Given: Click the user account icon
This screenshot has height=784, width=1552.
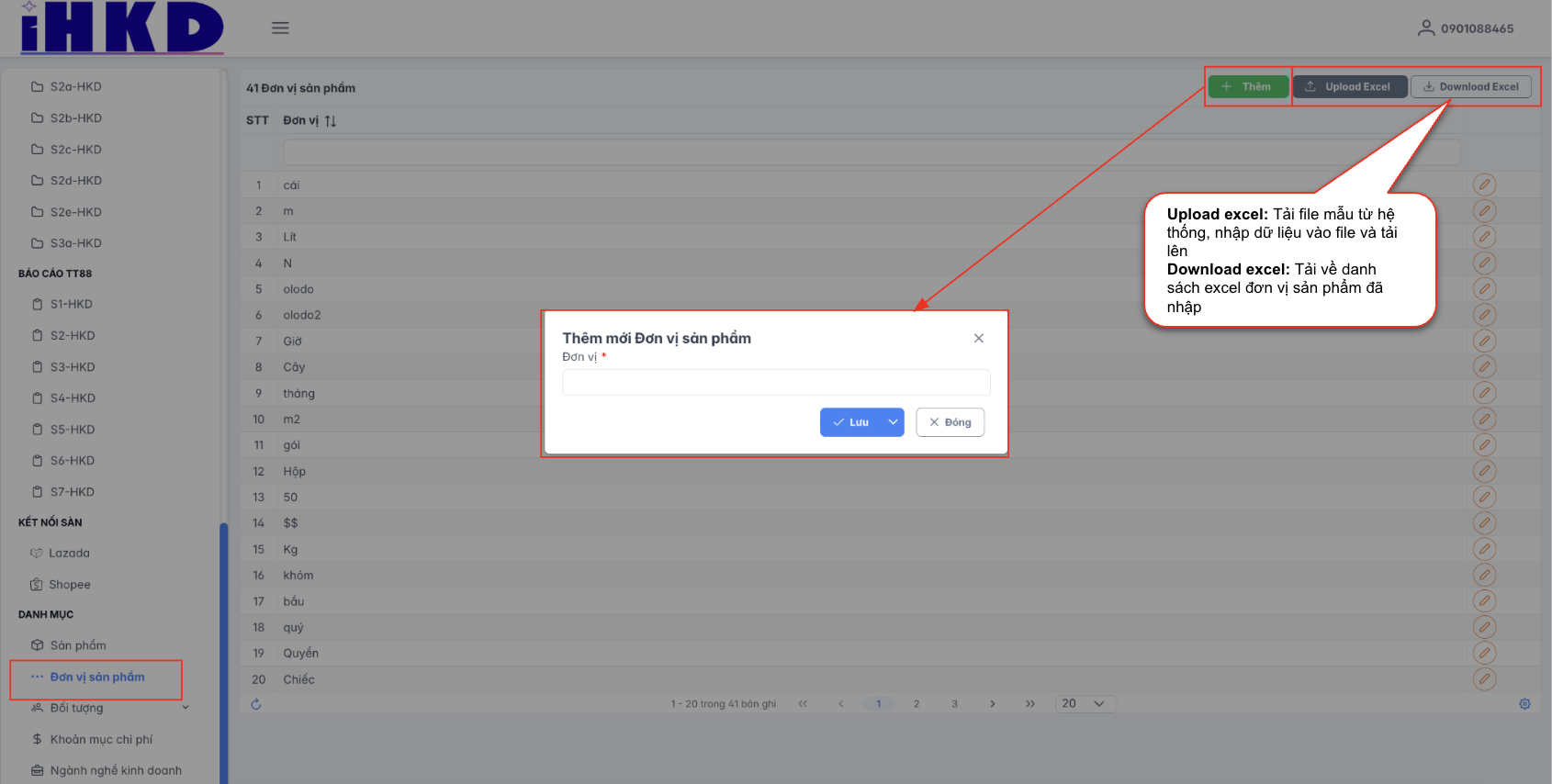Looking at the screenshot, I should (x=1425, y=28).
